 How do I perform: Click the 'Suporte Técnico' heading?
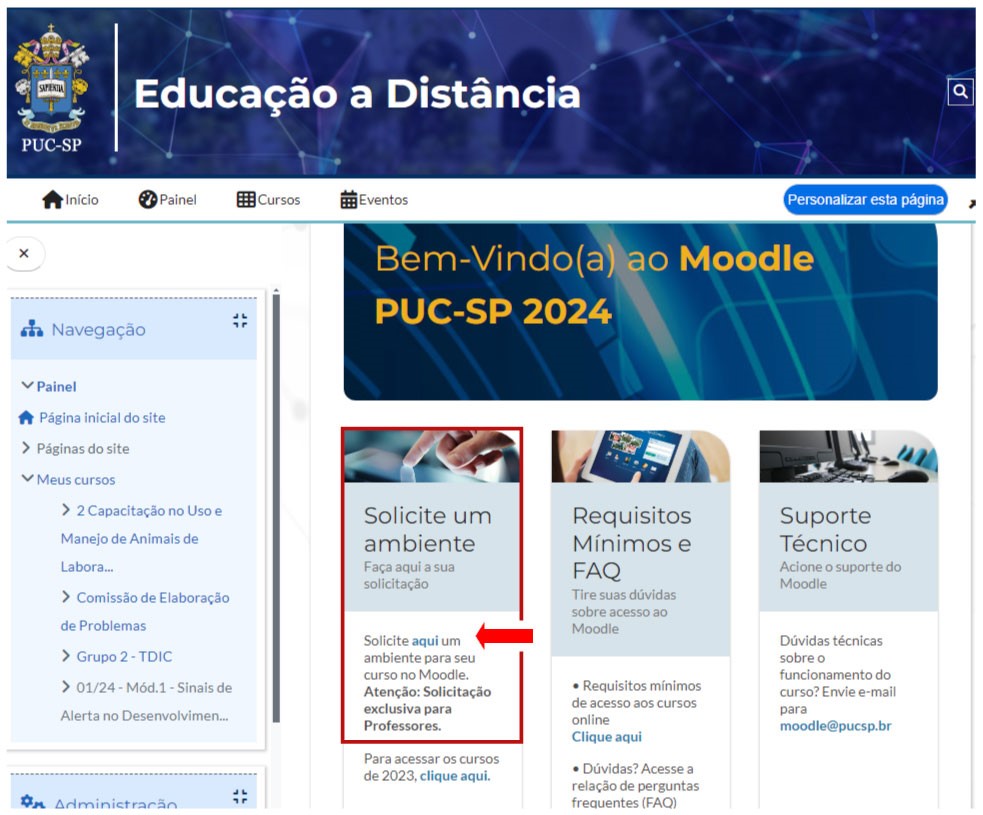[825, 529]
